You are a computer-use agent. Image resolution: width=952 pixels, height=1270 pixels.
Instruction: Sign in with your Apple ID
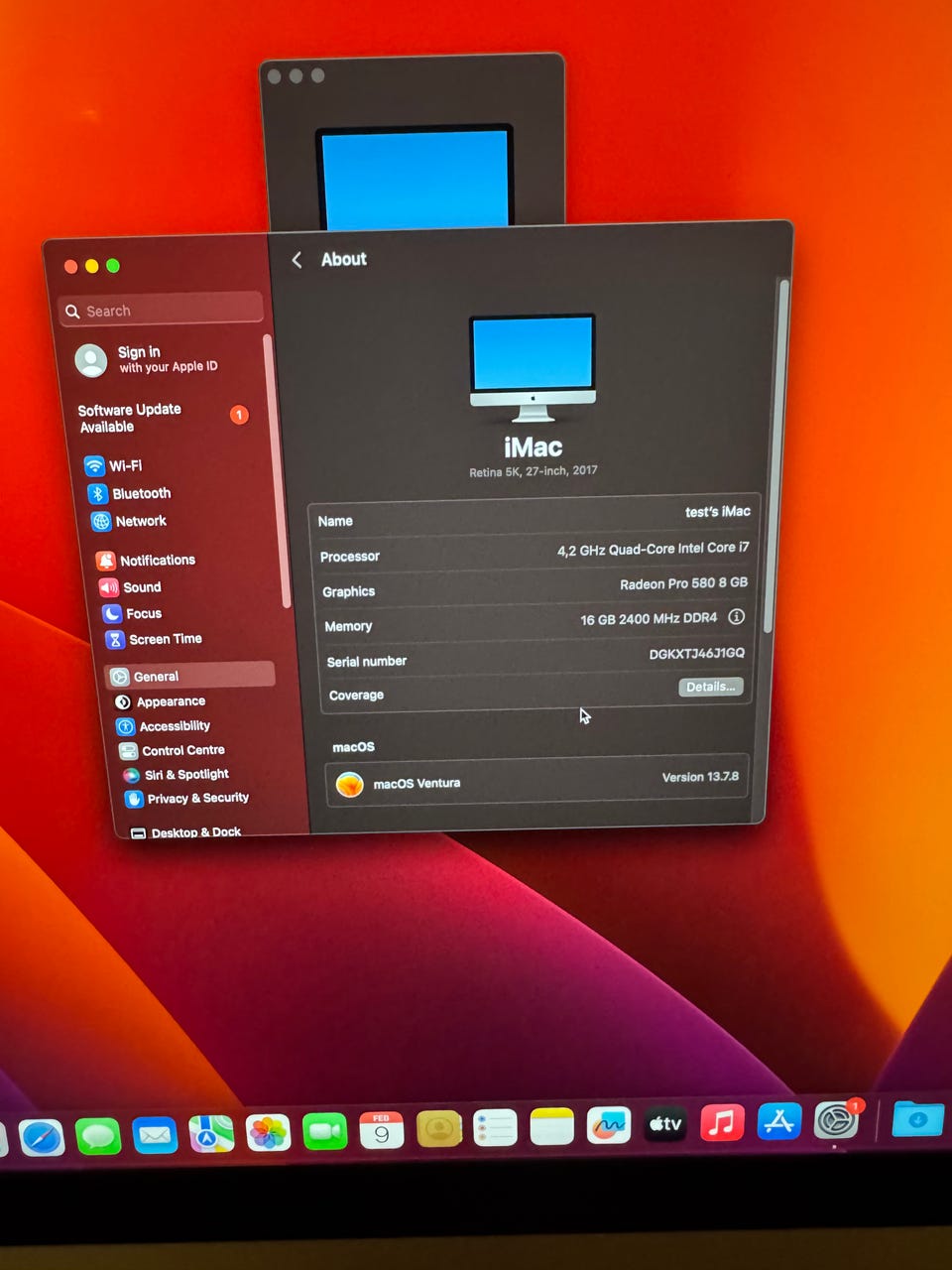point(147,359)
